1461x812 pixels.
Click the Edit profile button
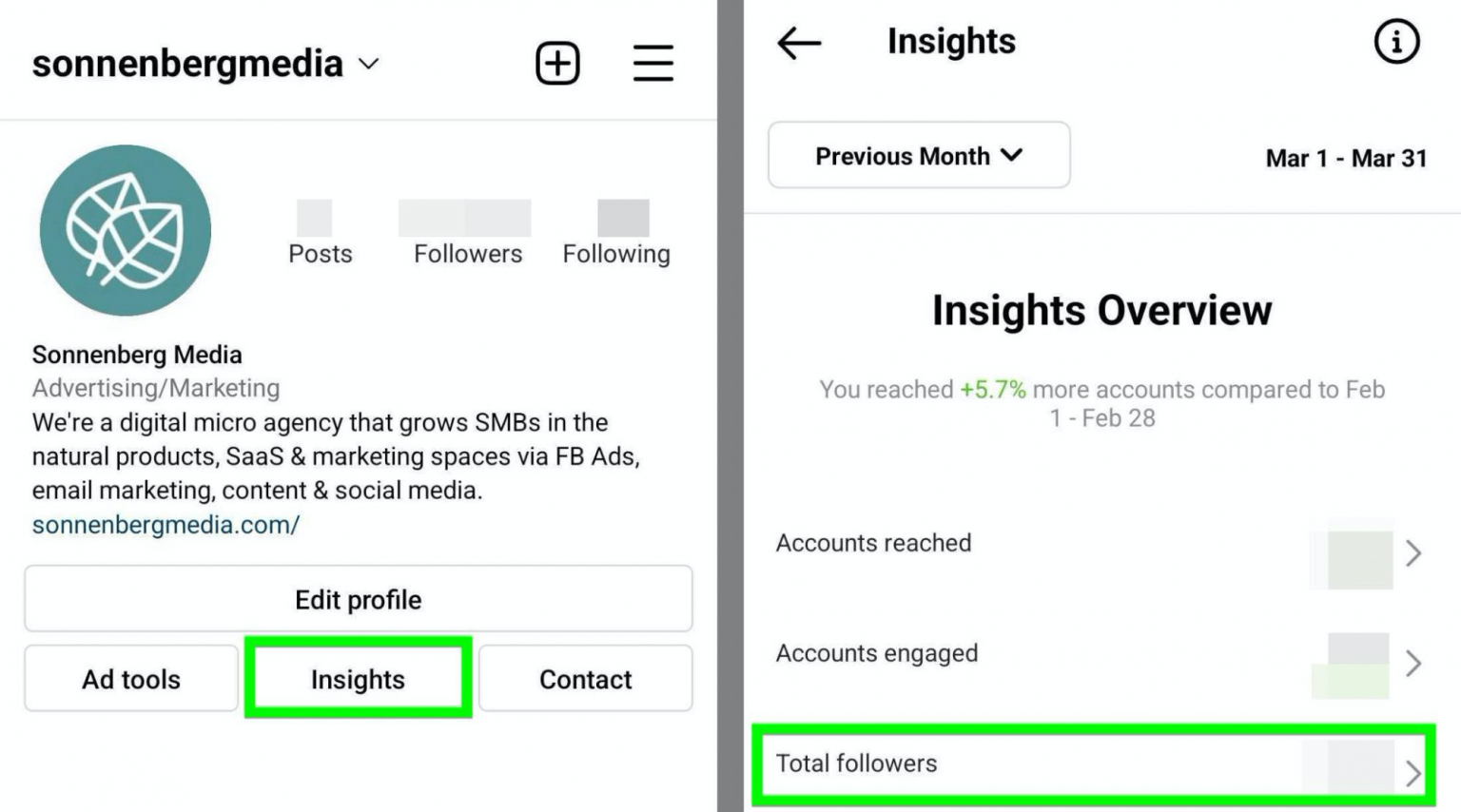(x=359, y=599)
